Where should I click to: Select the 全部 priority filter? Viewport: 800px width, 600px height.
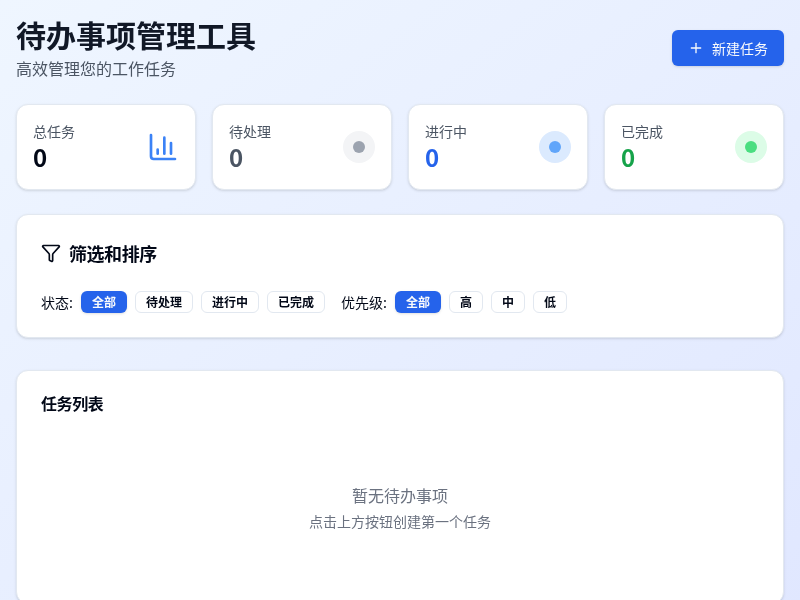[x=418, y=302]
